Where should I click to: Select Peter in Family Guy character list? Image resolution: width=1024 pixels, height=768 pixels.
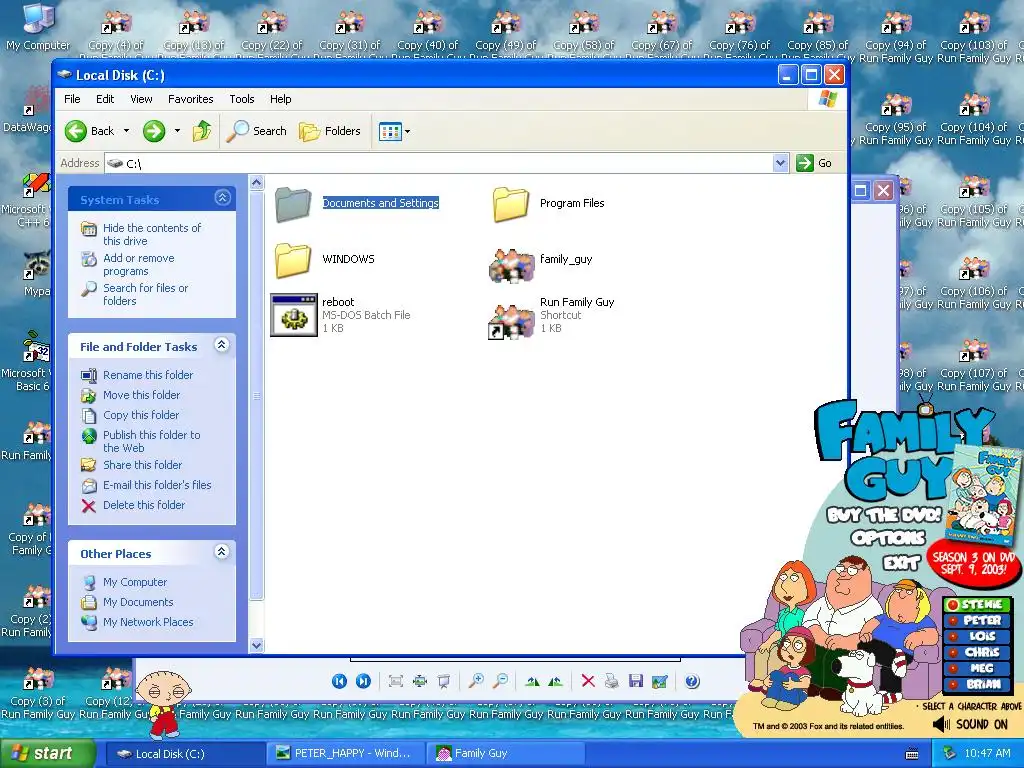(x=976, y=620)
